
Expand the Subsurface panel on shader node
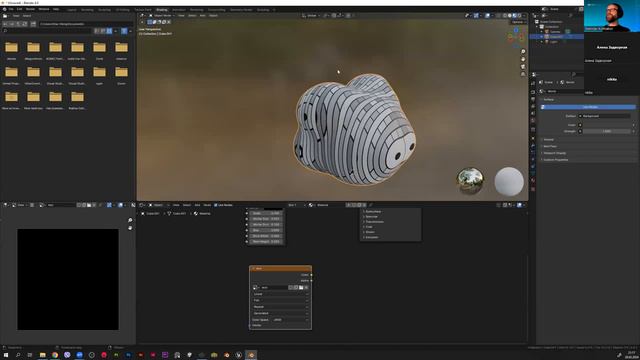(373, 211)
